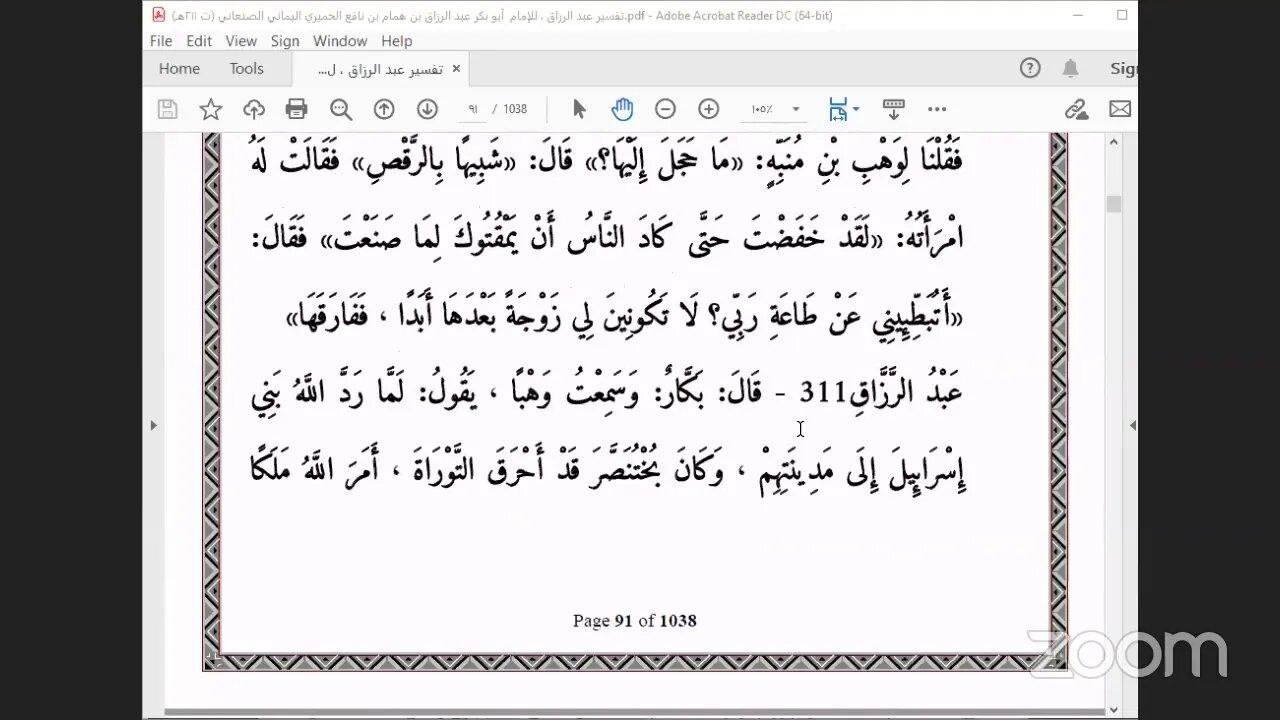Expand the right tools pane arrow
1280x720 pixels.
(x=1132, y=425)
